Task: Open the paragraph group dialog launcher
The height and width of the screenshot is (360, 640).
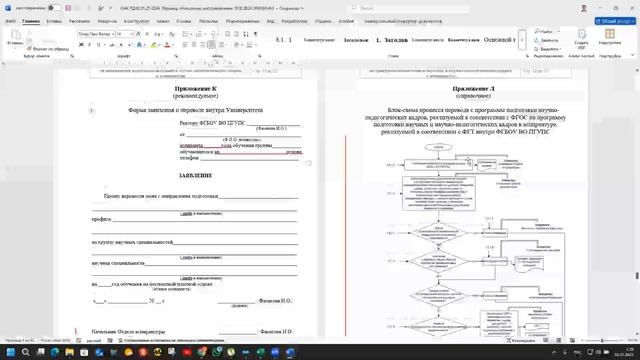Action: pyautogui.click(x=260, y=56)
